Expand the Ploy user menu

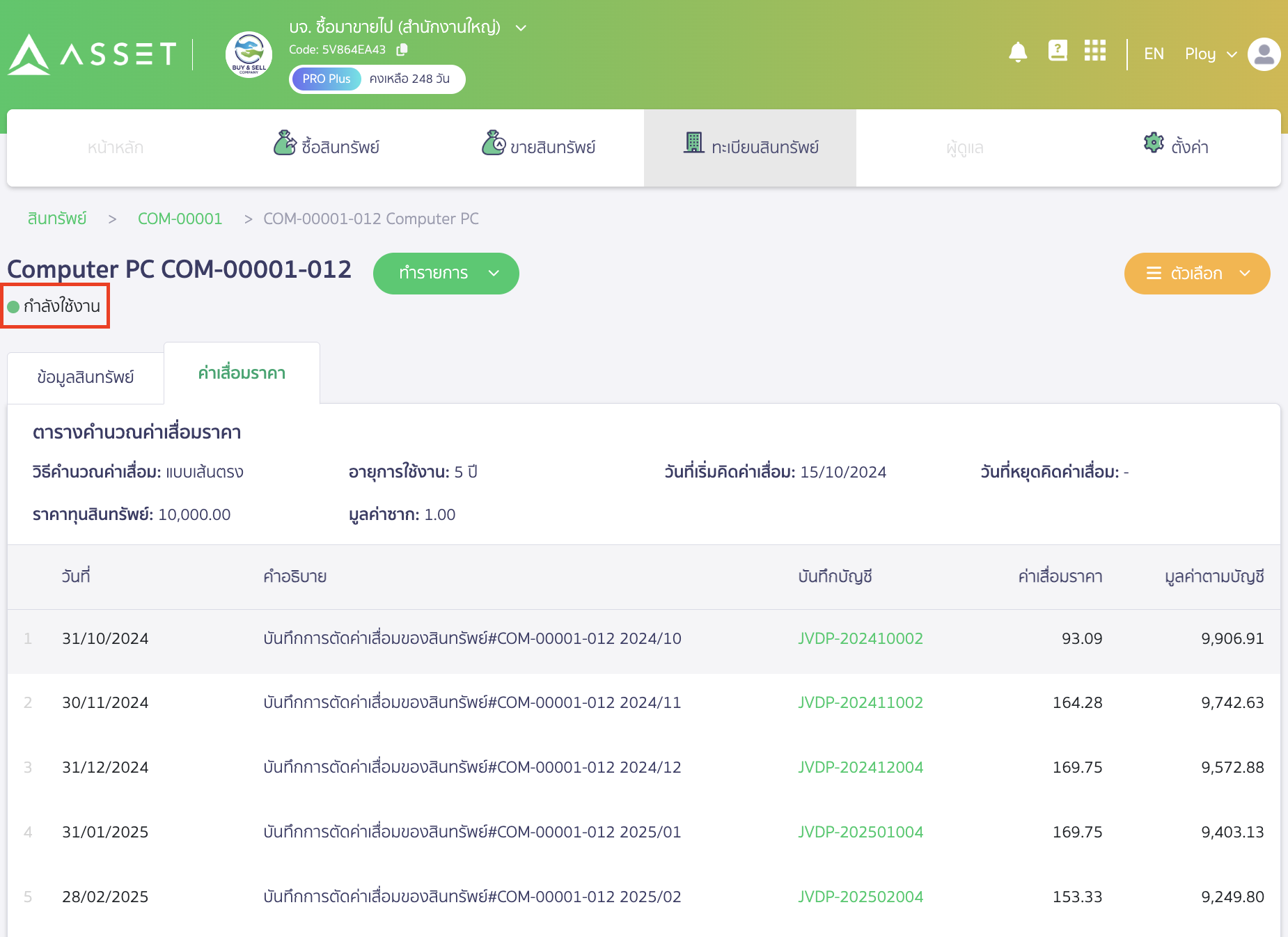(1211, 54)
